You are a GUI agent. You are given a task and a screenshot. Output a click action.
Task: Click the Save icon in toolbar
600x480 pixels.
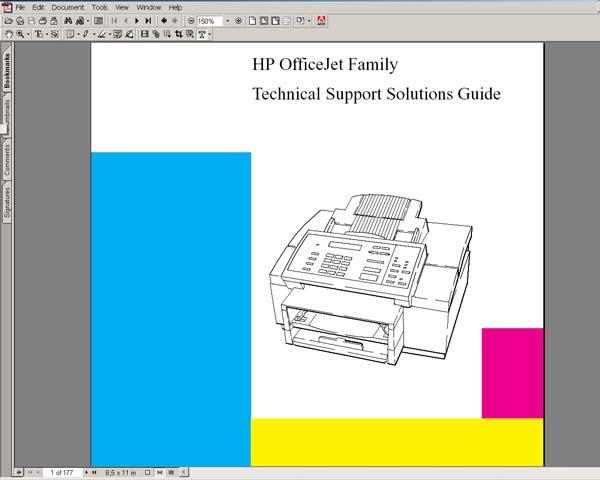coord(31,21)
